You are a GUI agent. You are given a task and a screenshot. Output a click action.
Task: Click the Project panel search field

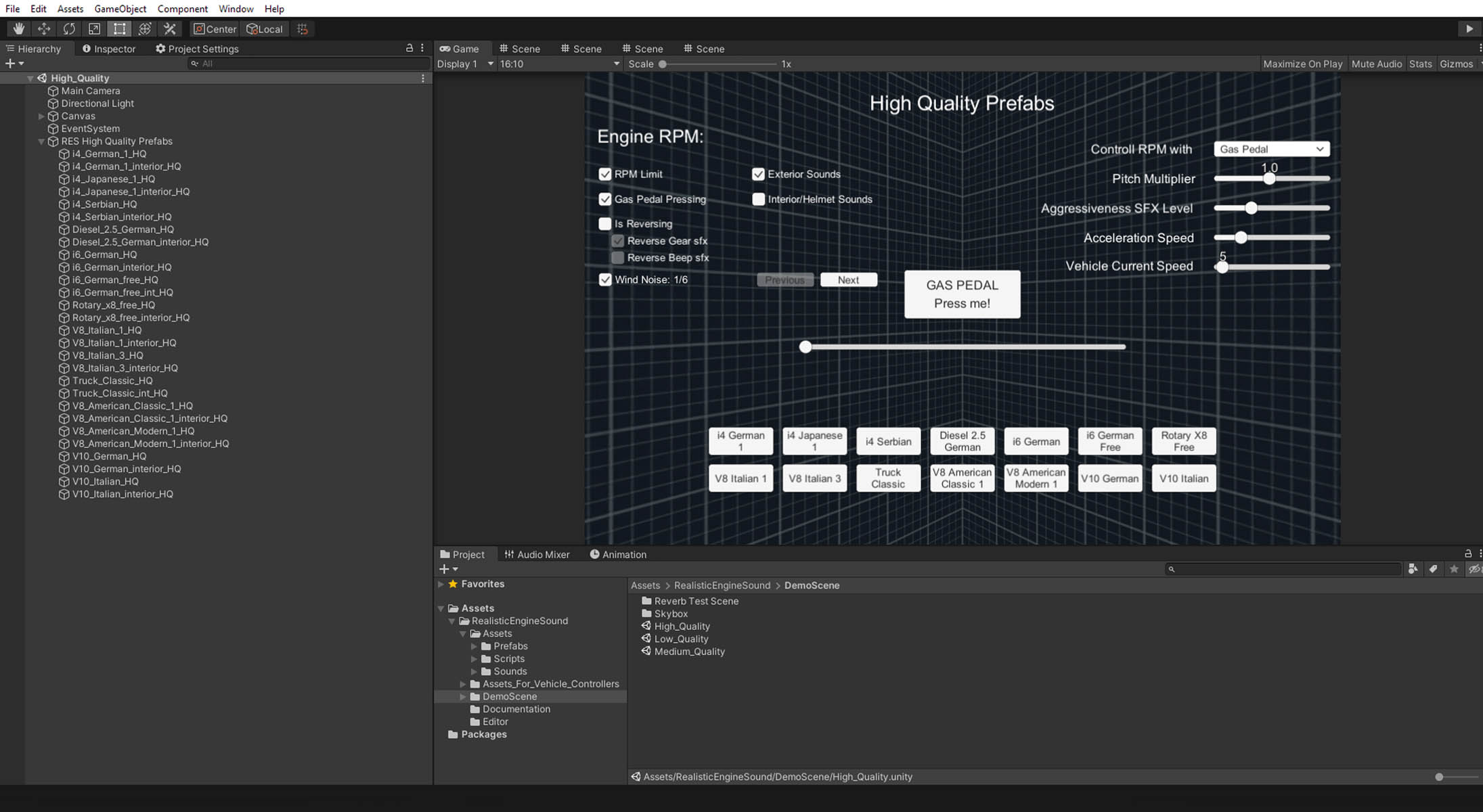[x=1283, y=569]
